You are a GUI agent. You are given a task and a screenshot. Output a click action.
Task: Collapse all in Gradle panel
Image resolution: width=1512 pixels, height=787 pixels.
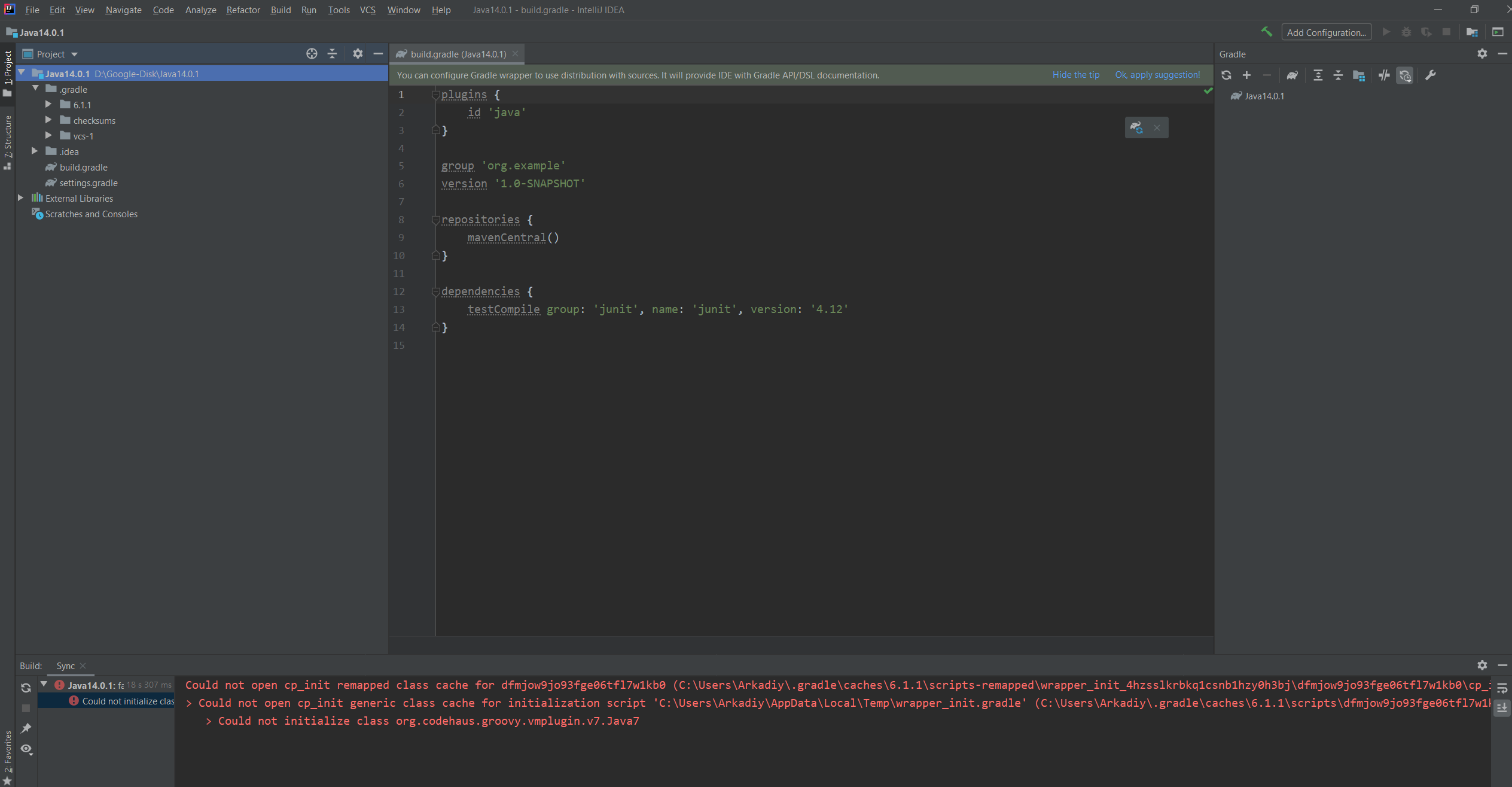(x=1338, y=75)
